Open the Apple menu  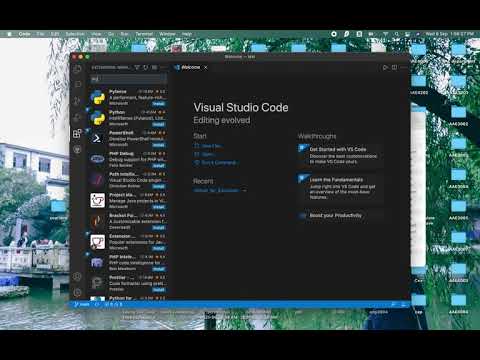[x=9, y=34]
